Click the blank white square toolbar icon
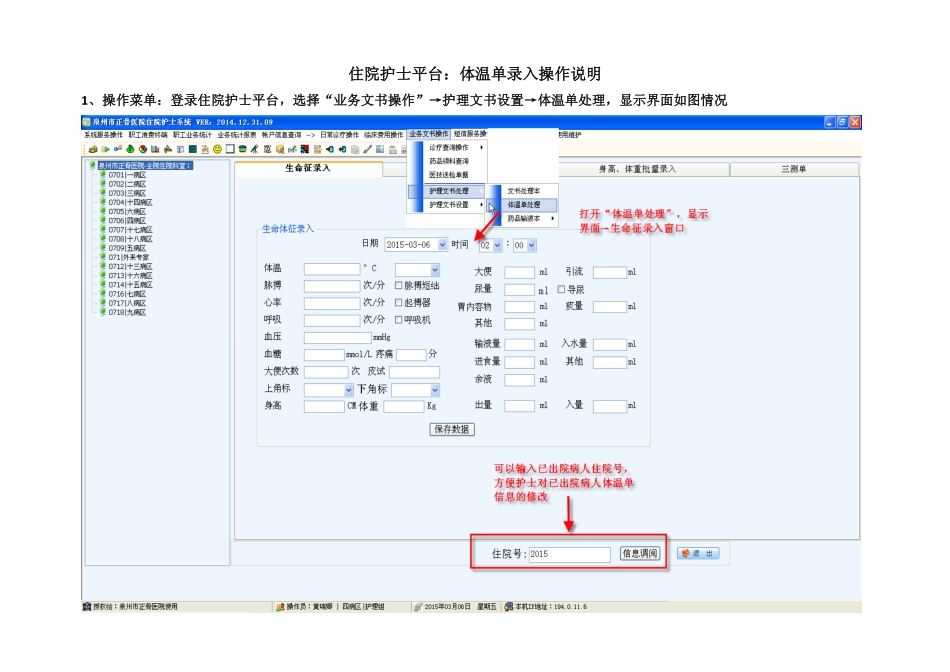 [x=230, y=149]
